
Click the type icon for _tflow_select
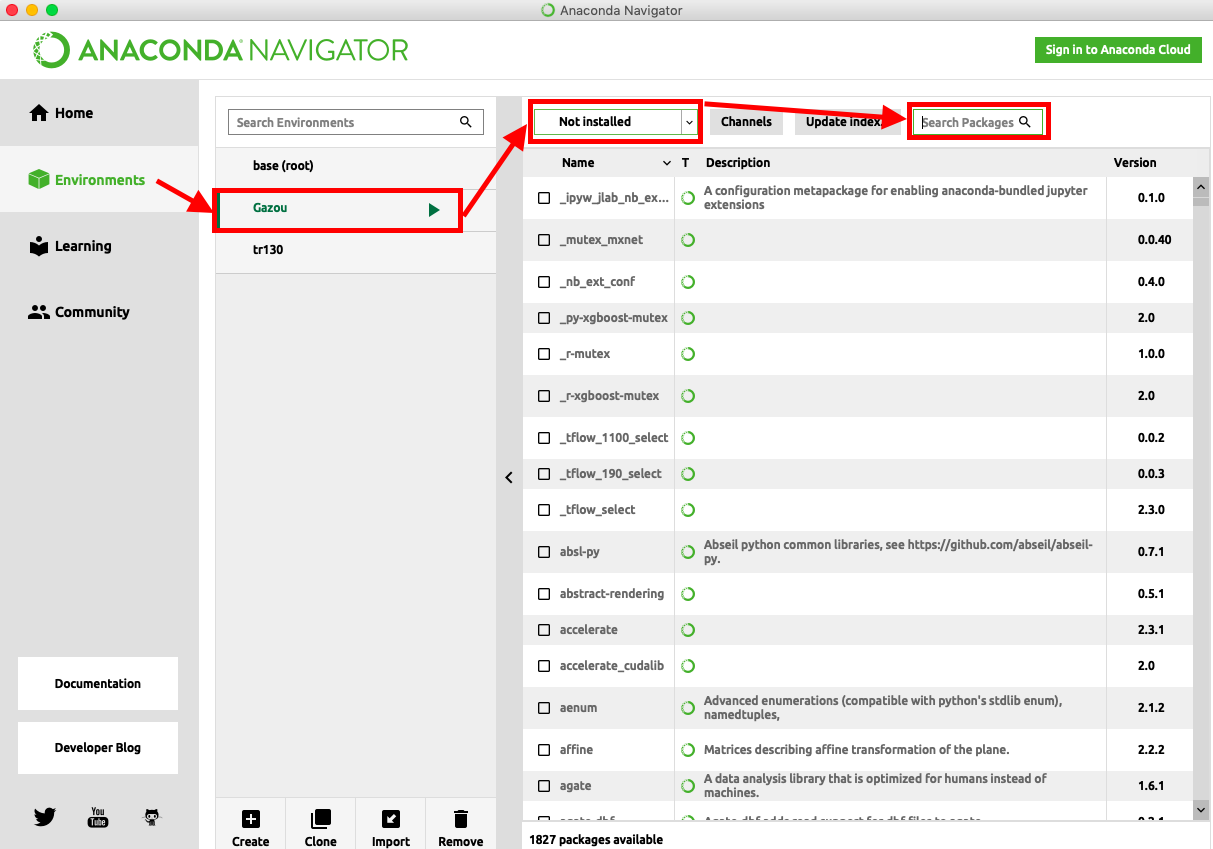point(688,510)
